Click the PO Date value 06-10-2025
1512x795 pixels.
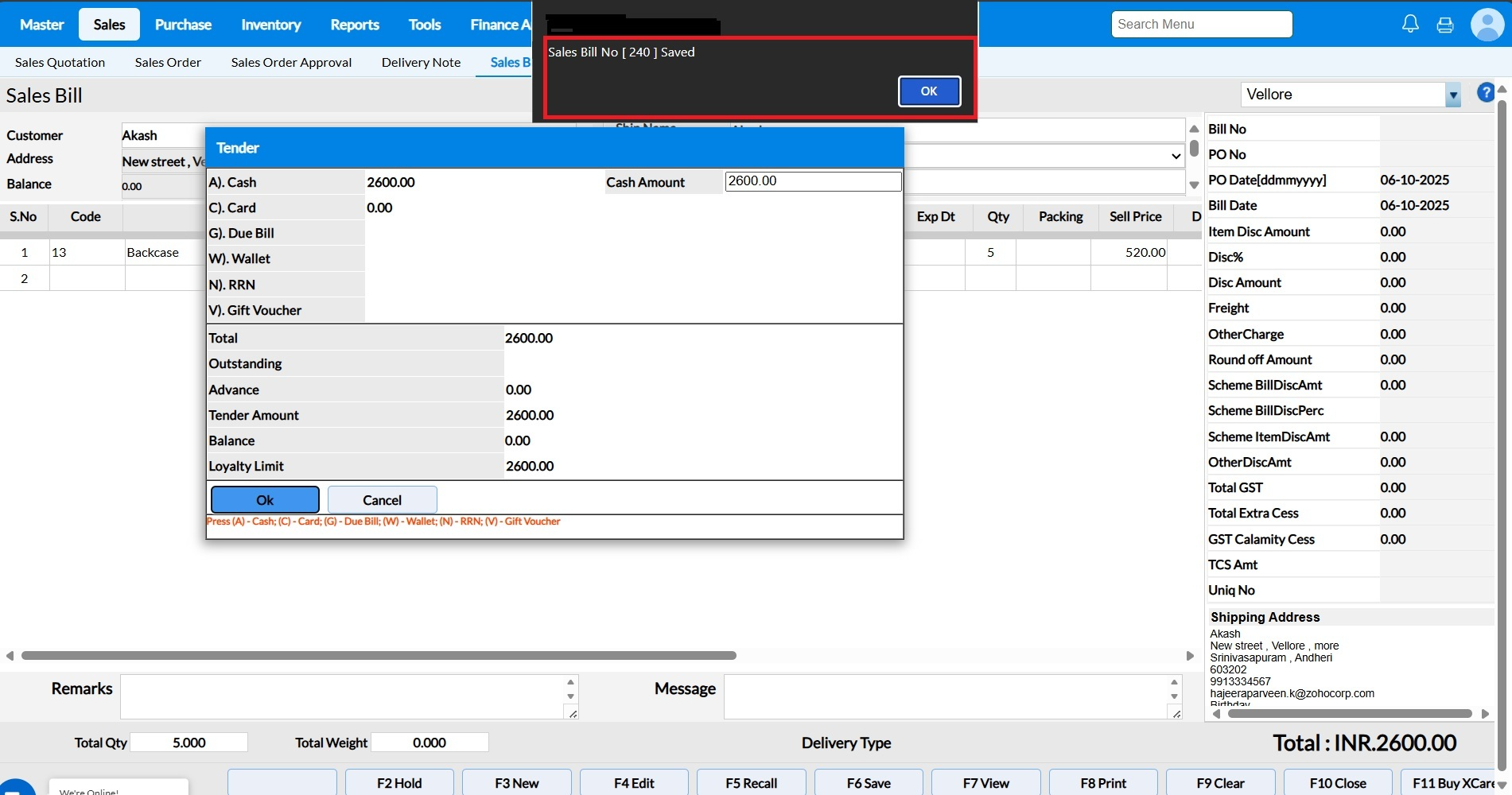coord(1414,180)
